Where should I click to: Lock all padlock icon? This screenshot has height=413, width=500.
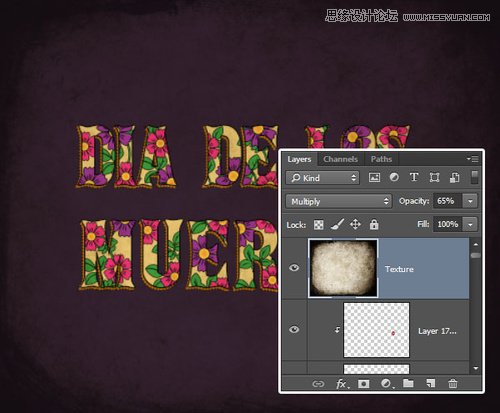coord(374,224)
